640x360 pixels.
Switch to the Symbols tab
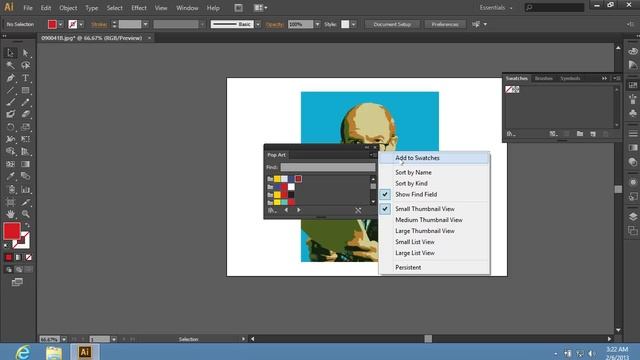point(570,78)
